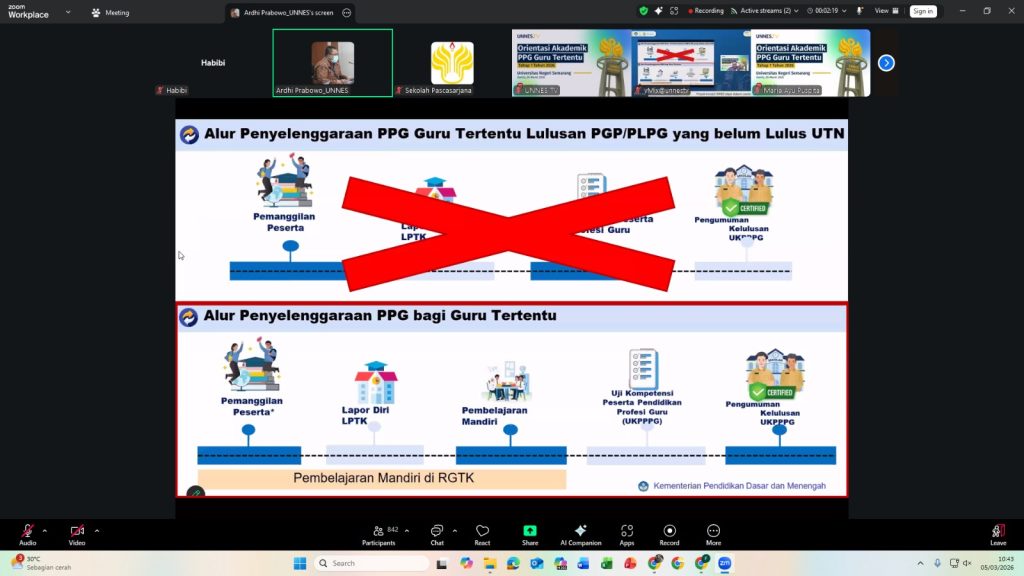Open the Chat panel

pos(437,531)
